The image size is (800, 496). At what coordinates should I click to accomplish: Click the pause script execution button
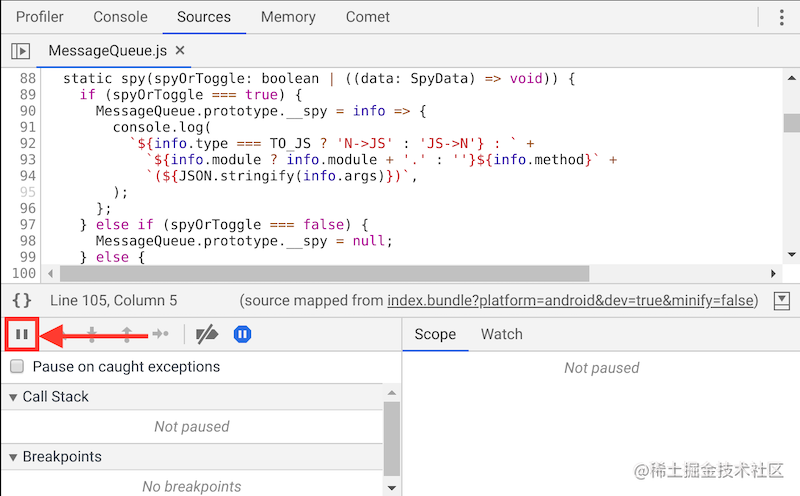coord(21,334)
